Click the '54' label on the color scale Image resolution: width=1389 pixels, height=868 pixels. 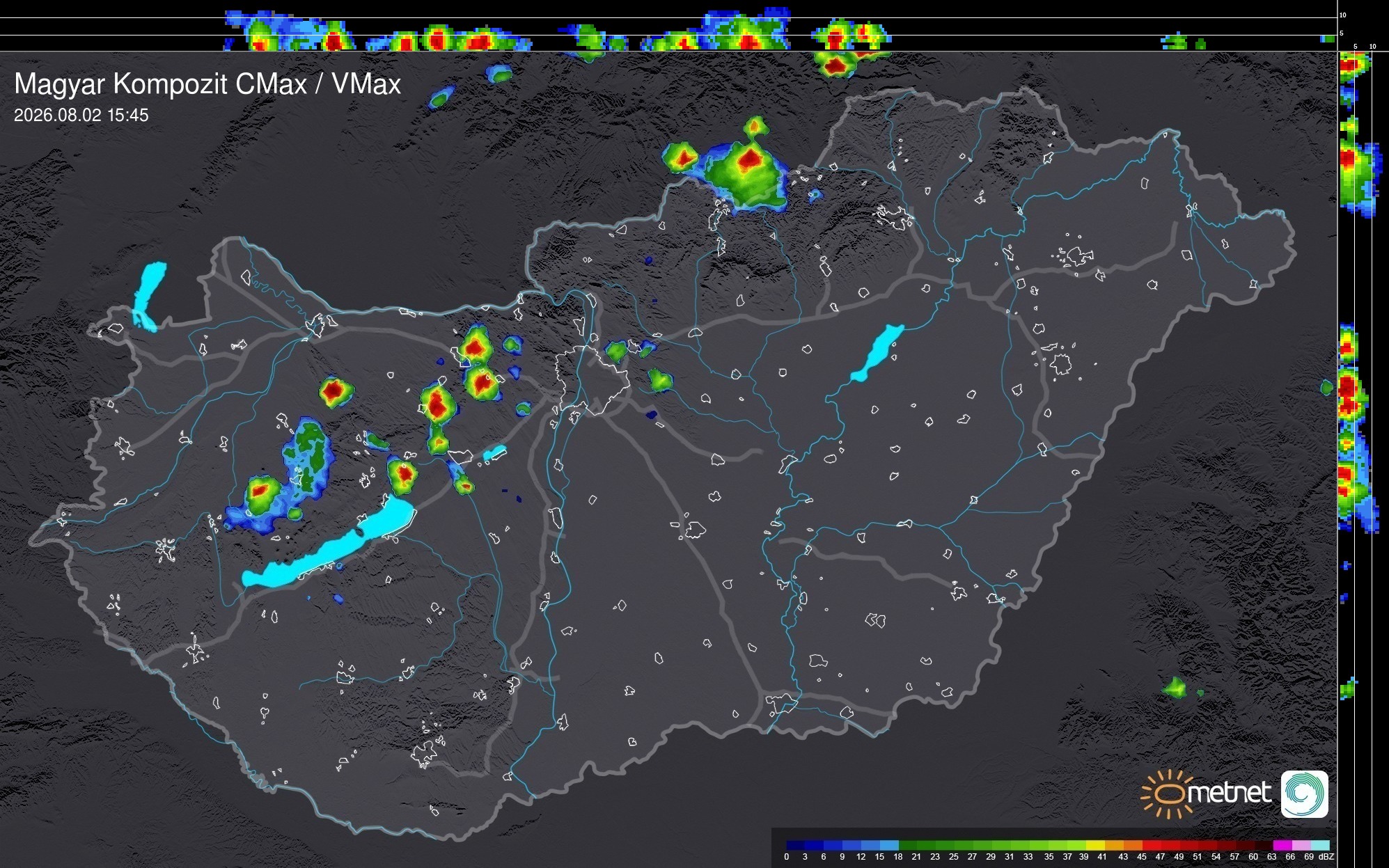point(1216,857)
